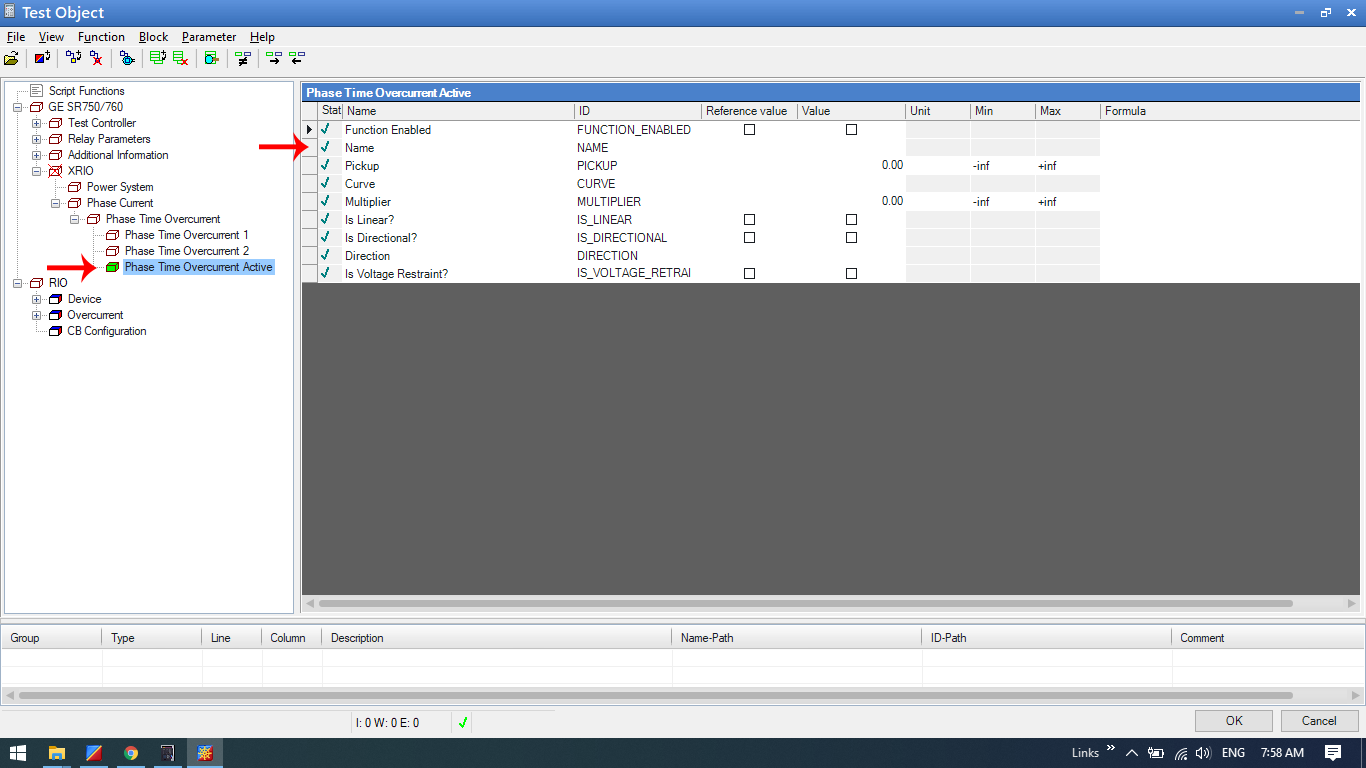Click the right-arrow reference toolbar icon
This screenshot has width=1366, height=768.
tap(274, 58)
